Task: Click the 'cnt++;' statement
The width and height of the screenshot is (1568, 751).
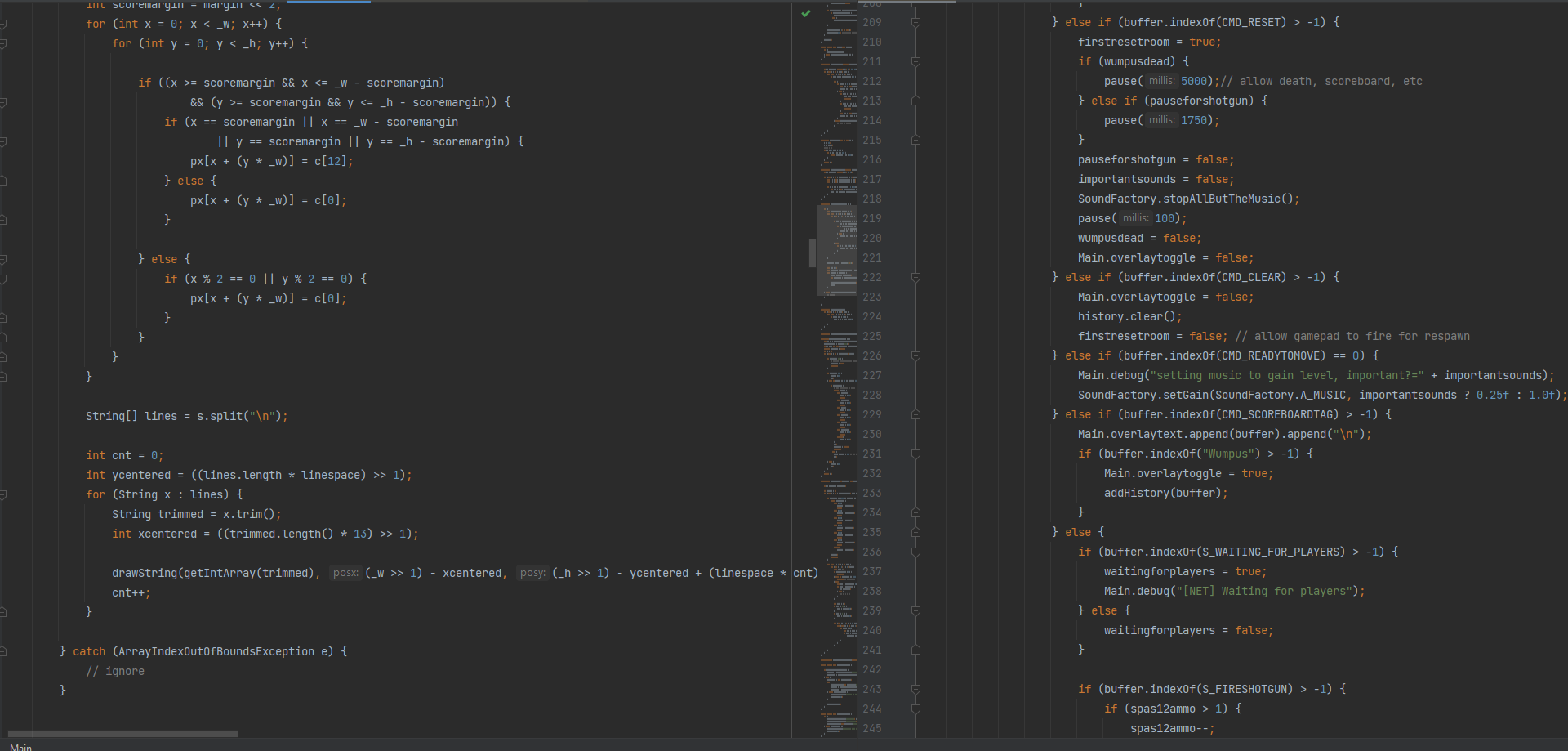Action: 131,592
